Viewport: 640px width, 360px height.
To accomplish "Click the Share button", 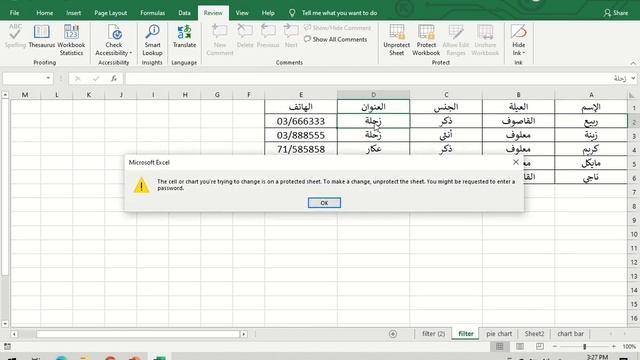I will [616, 13].
